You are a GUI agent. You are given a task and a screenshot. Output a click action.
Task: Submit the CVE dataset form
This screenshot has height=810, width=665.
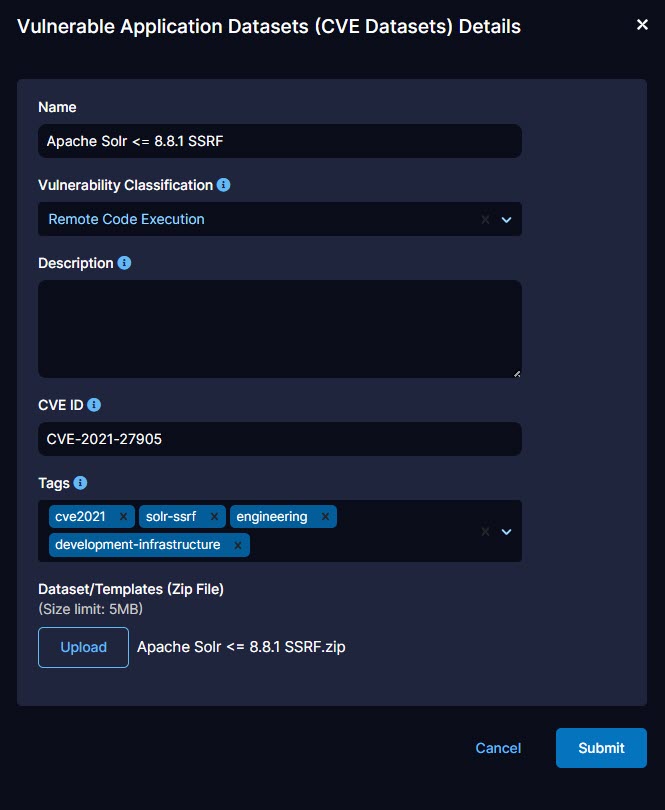(601, 748)
